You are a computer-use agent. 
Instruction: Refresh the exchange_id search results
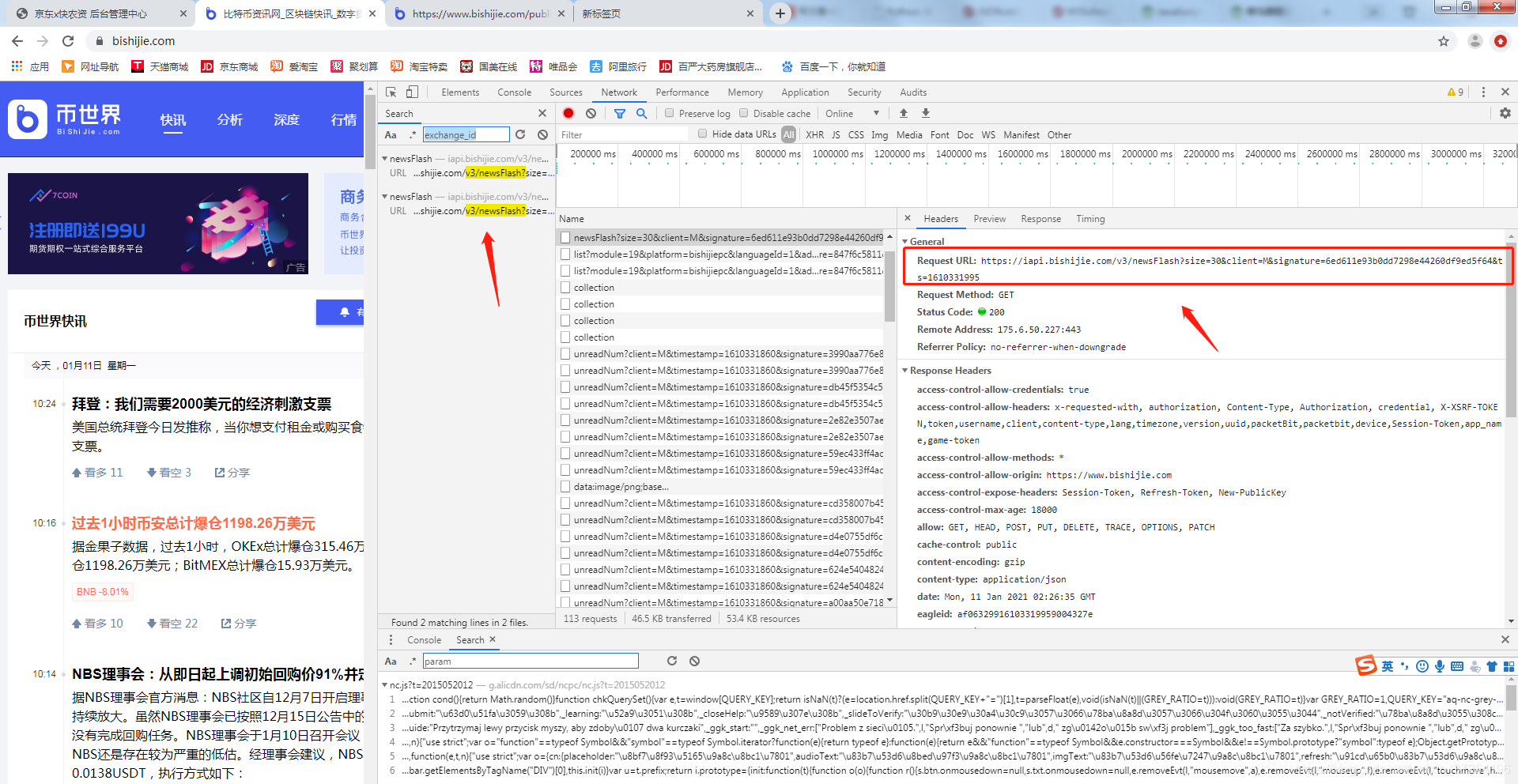[x=520, y=134]
